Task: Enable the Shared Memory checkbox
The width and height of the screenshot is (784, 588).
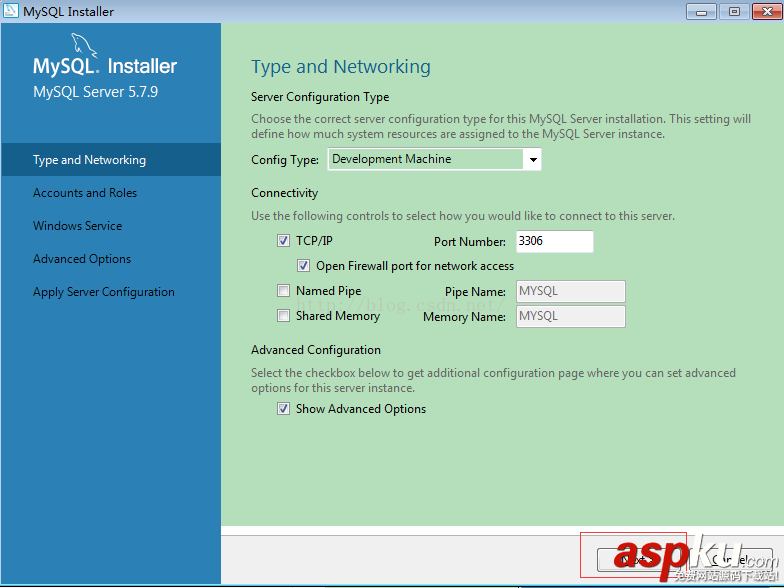Action: click(284, 316)
